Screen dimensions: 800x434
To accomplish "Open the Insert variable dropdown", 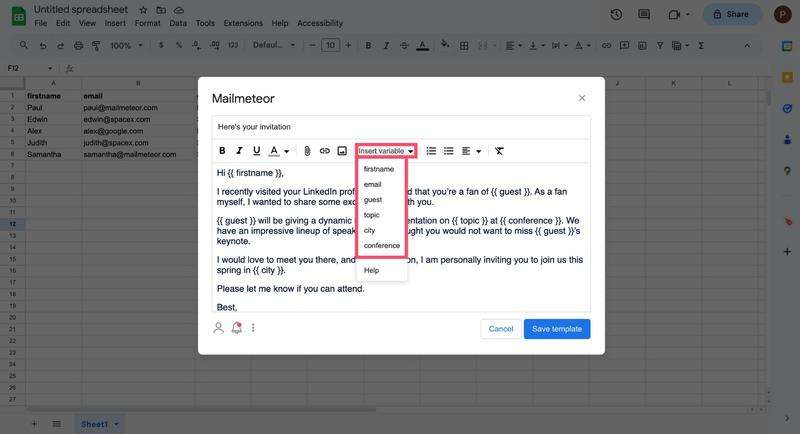I will (386, 151).
